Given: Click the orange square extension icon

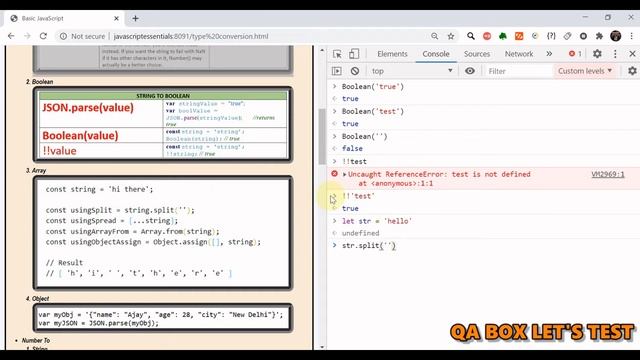Looking at the screenshot, I should (519, 36).
